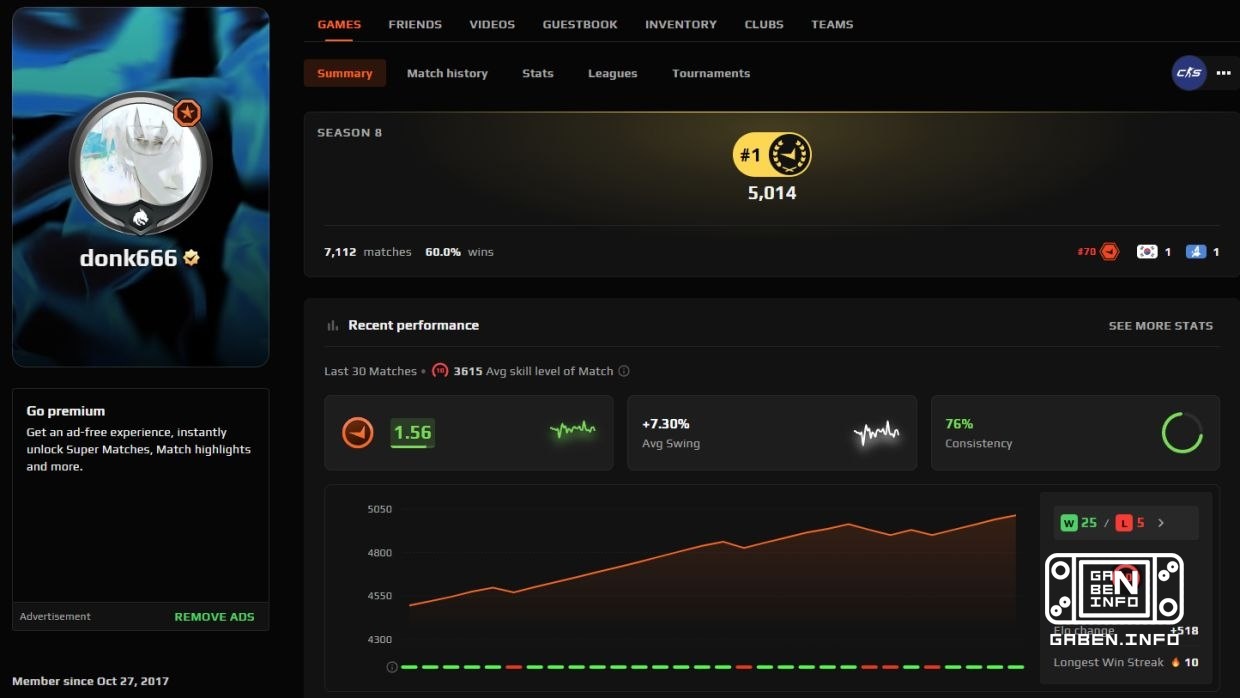
Task: Click the green consistency progress ring
Action: pos(1182,433)
